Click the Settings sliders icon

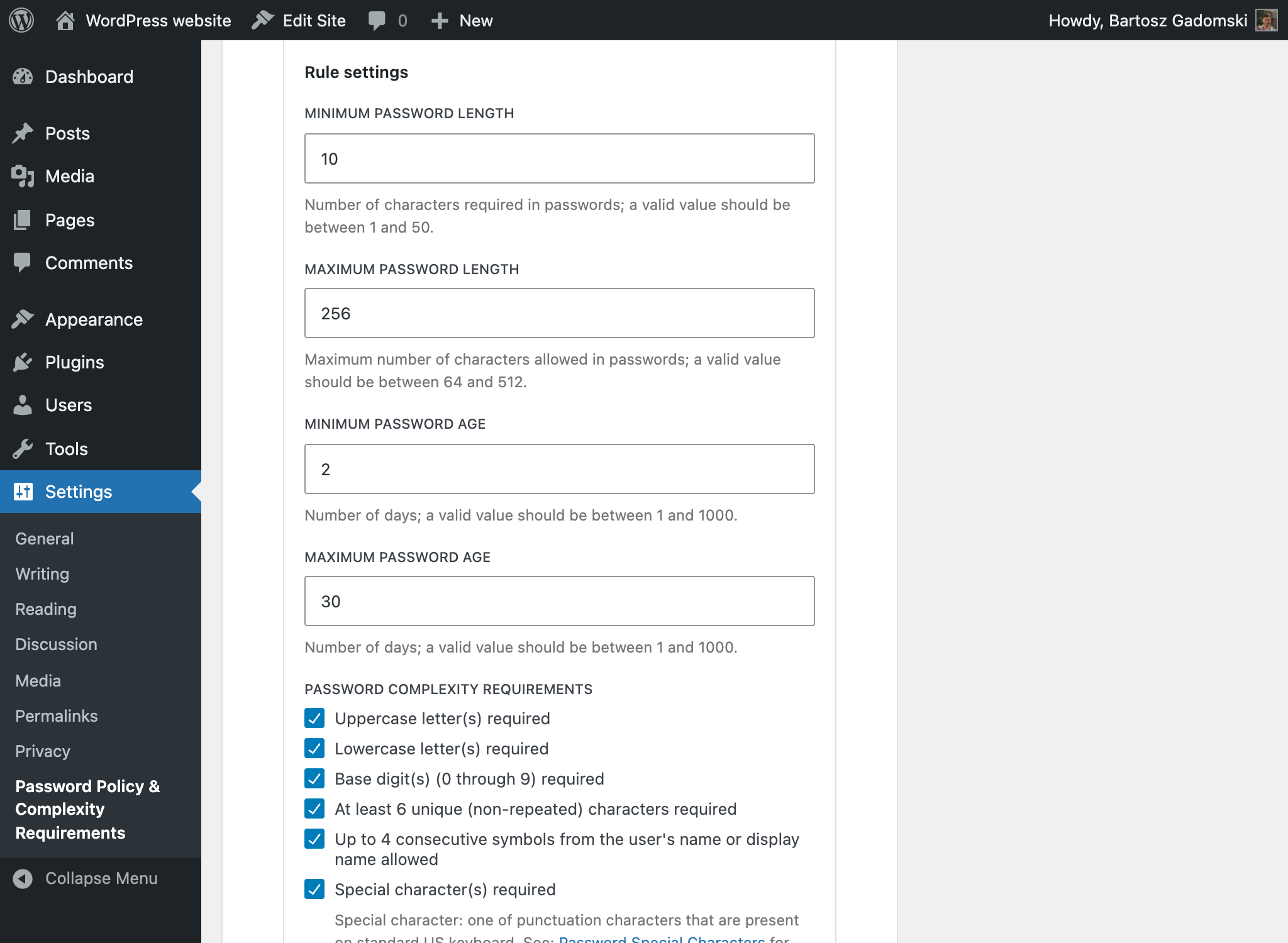(23, 492)
